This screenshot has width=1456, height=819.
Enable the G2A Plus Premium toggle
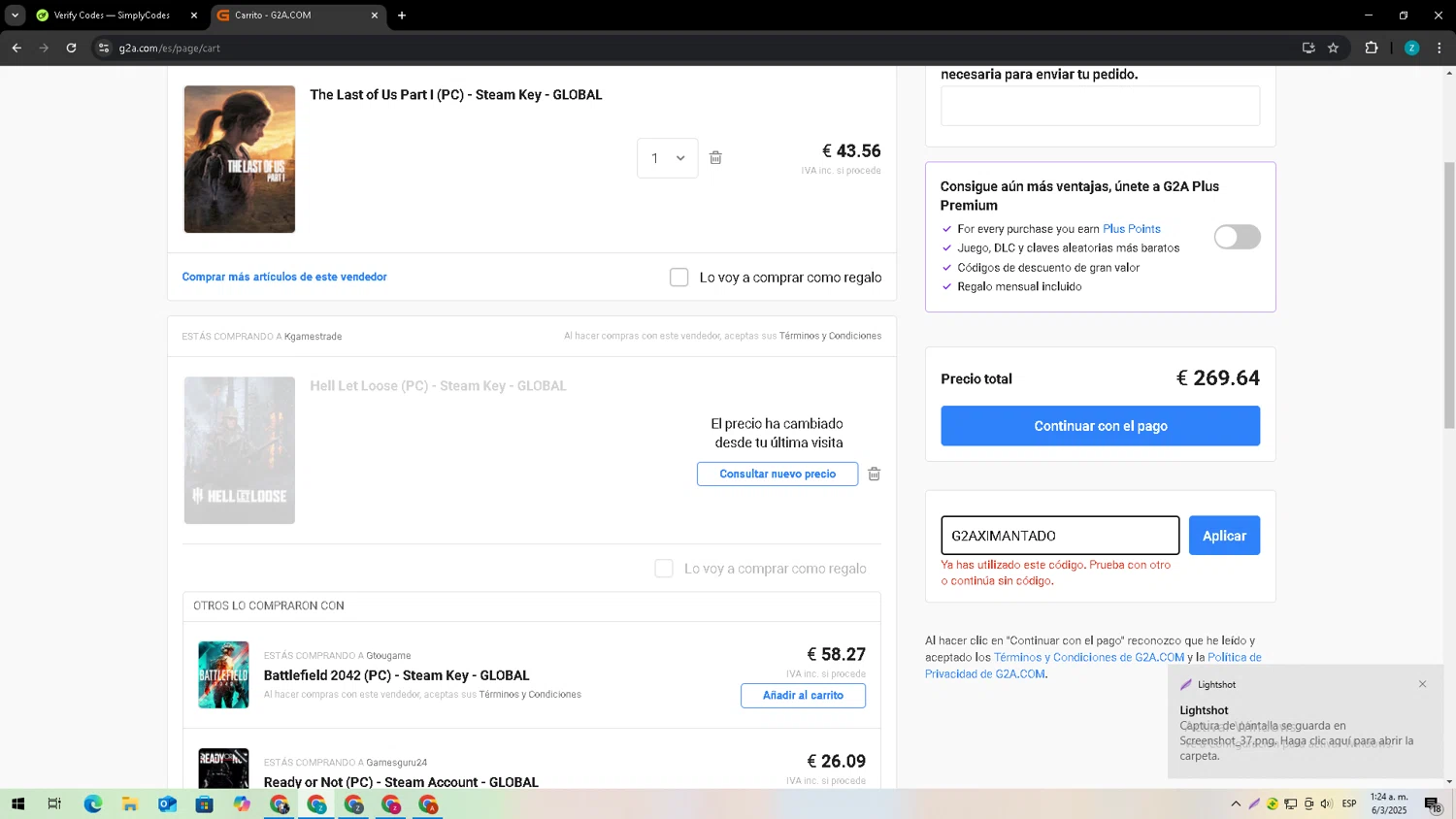[1237, 238]
